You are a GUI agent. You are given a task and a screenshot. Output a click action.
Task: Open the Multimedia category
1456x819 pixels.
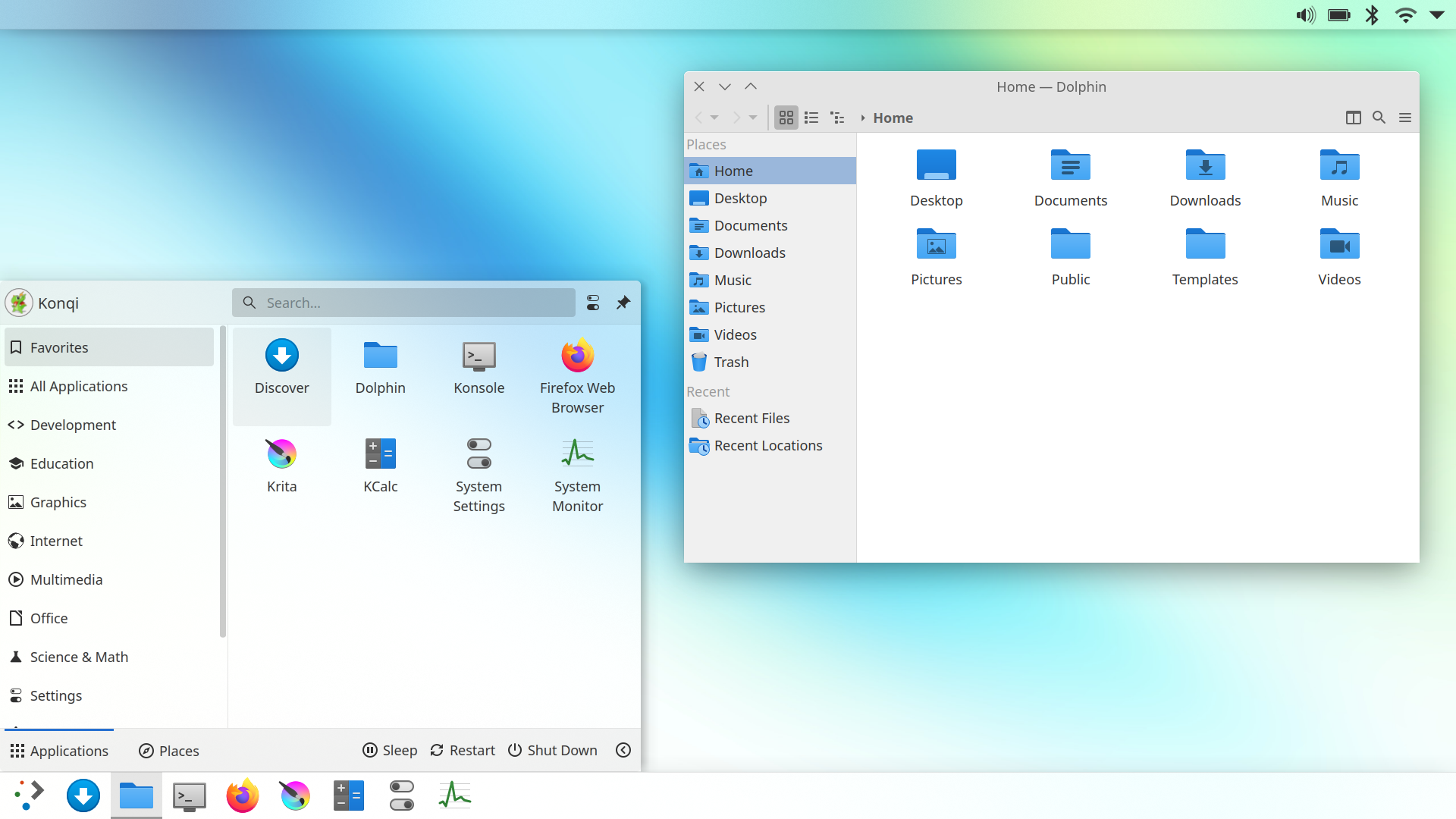[109, 579]
